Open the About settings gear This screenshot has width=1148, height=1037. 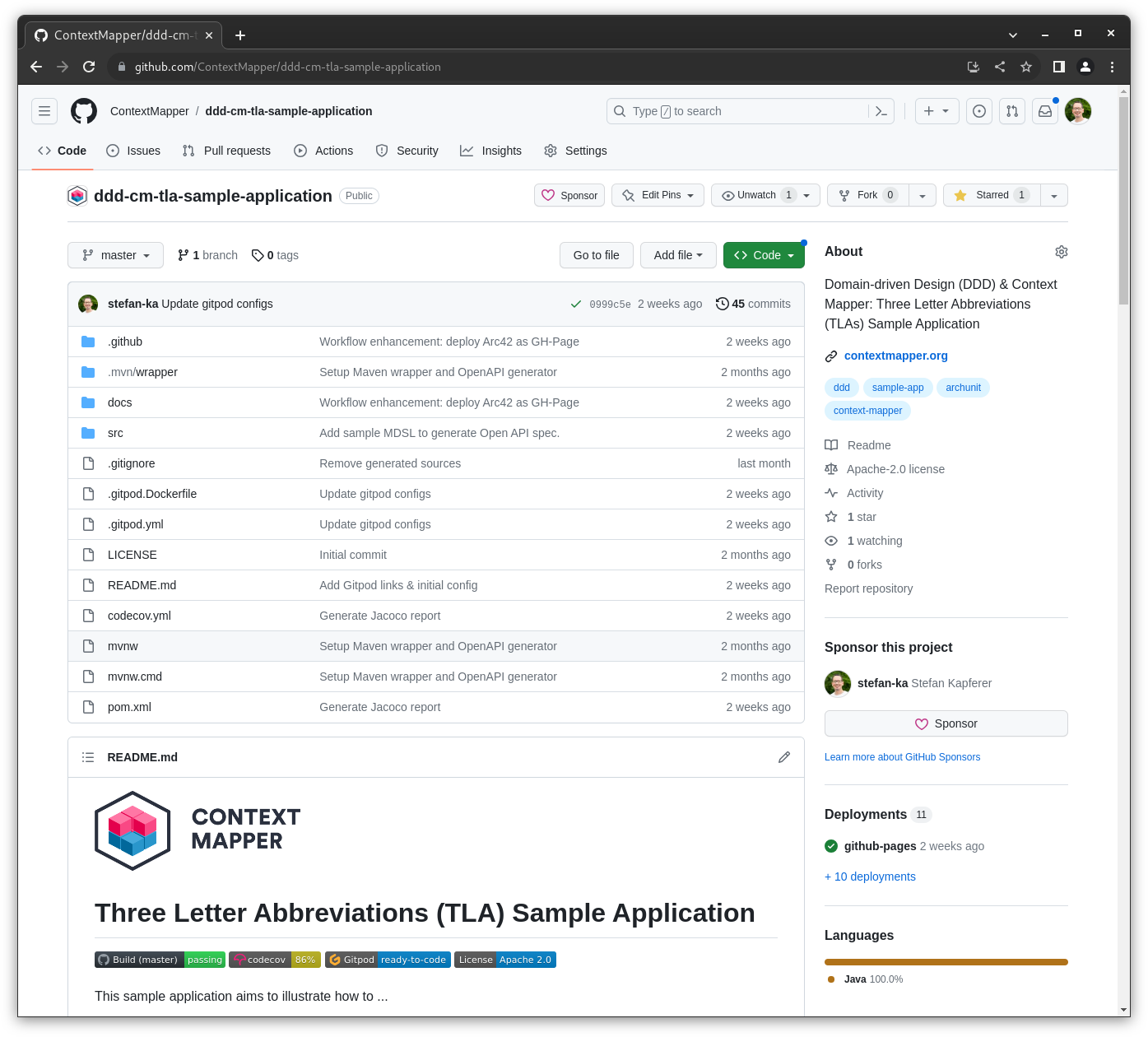[1062, 252]
